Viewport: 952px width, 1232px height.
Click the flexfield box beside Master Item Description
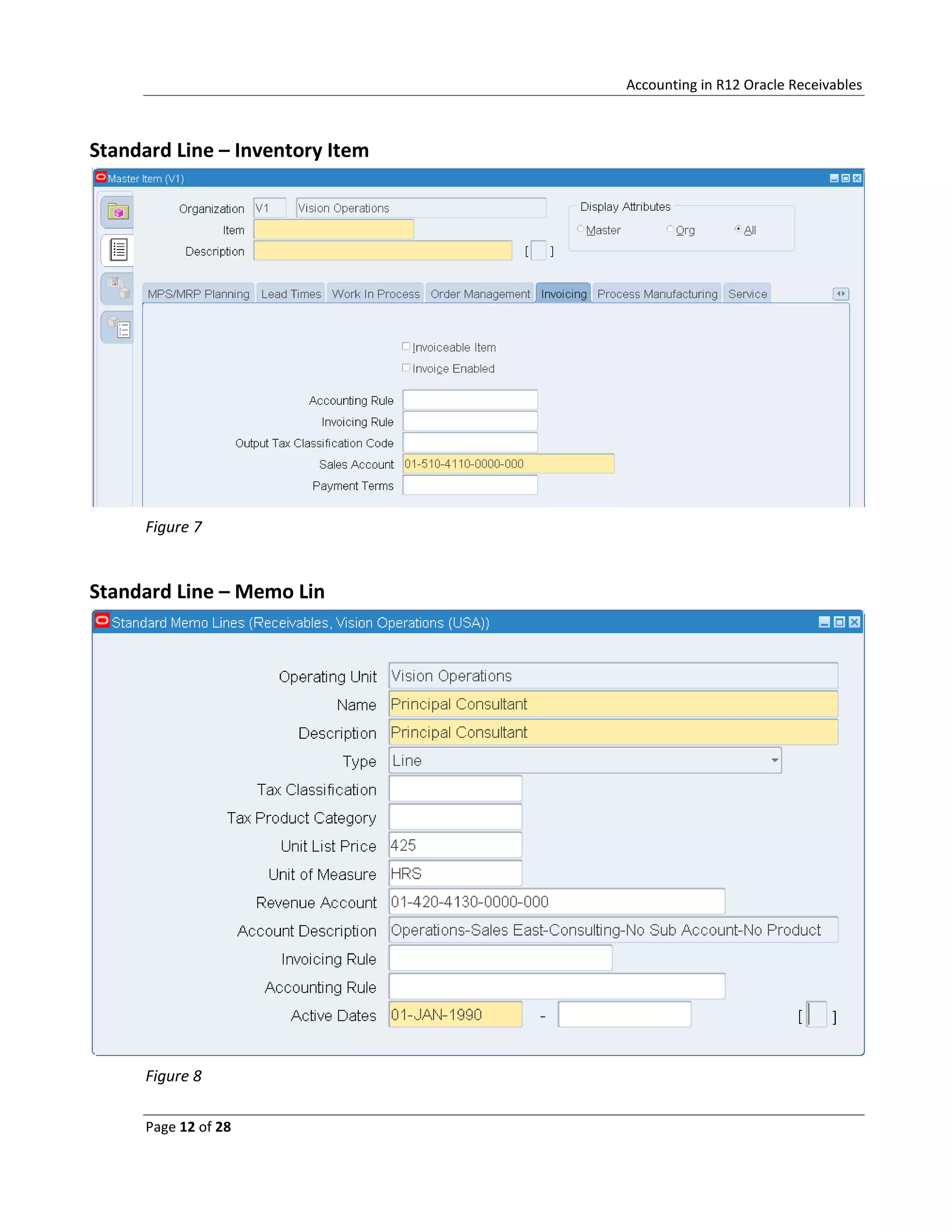click(x=539, y=251)
